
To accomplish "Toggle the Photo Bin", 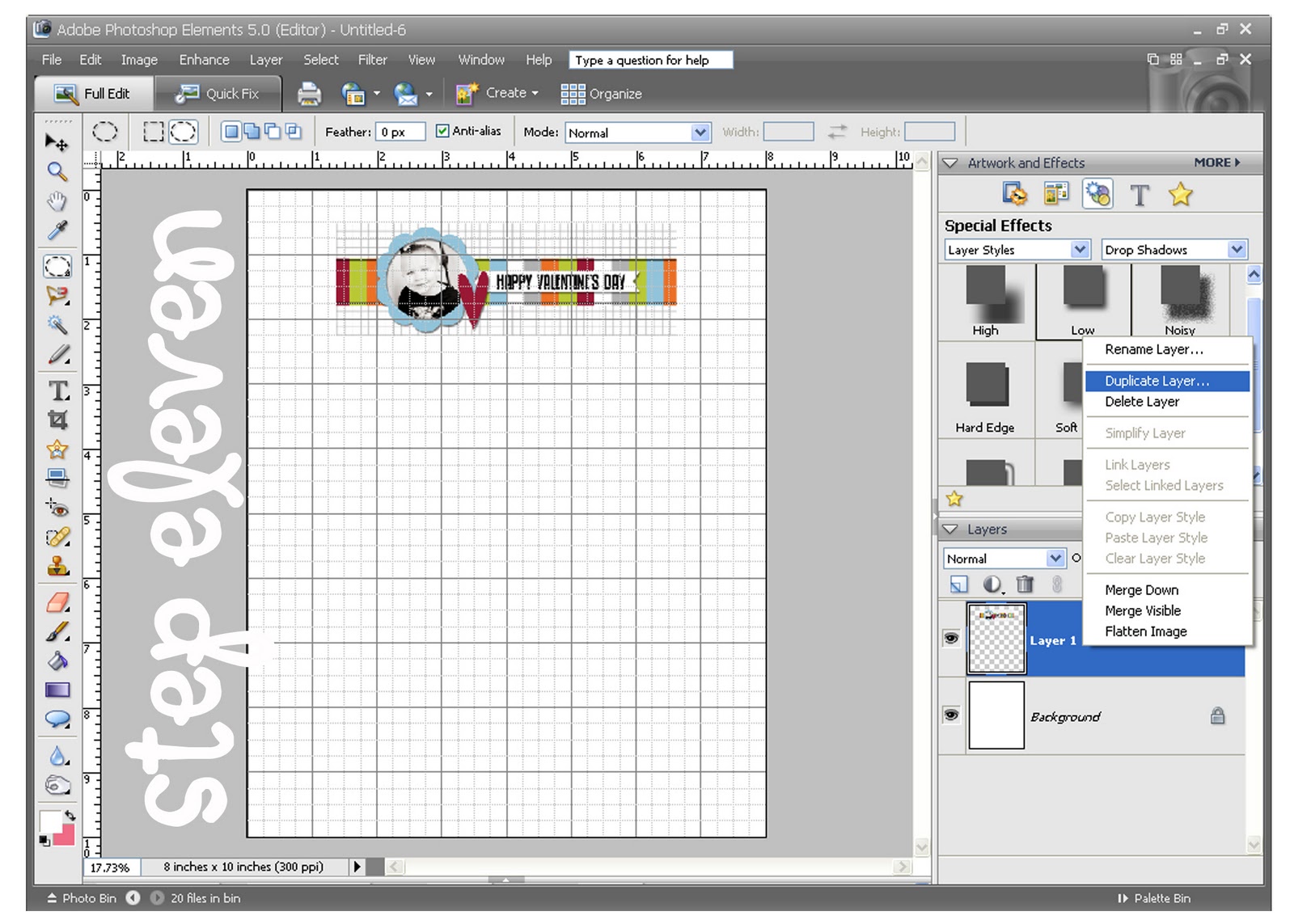I will click(x=81, y=898).
